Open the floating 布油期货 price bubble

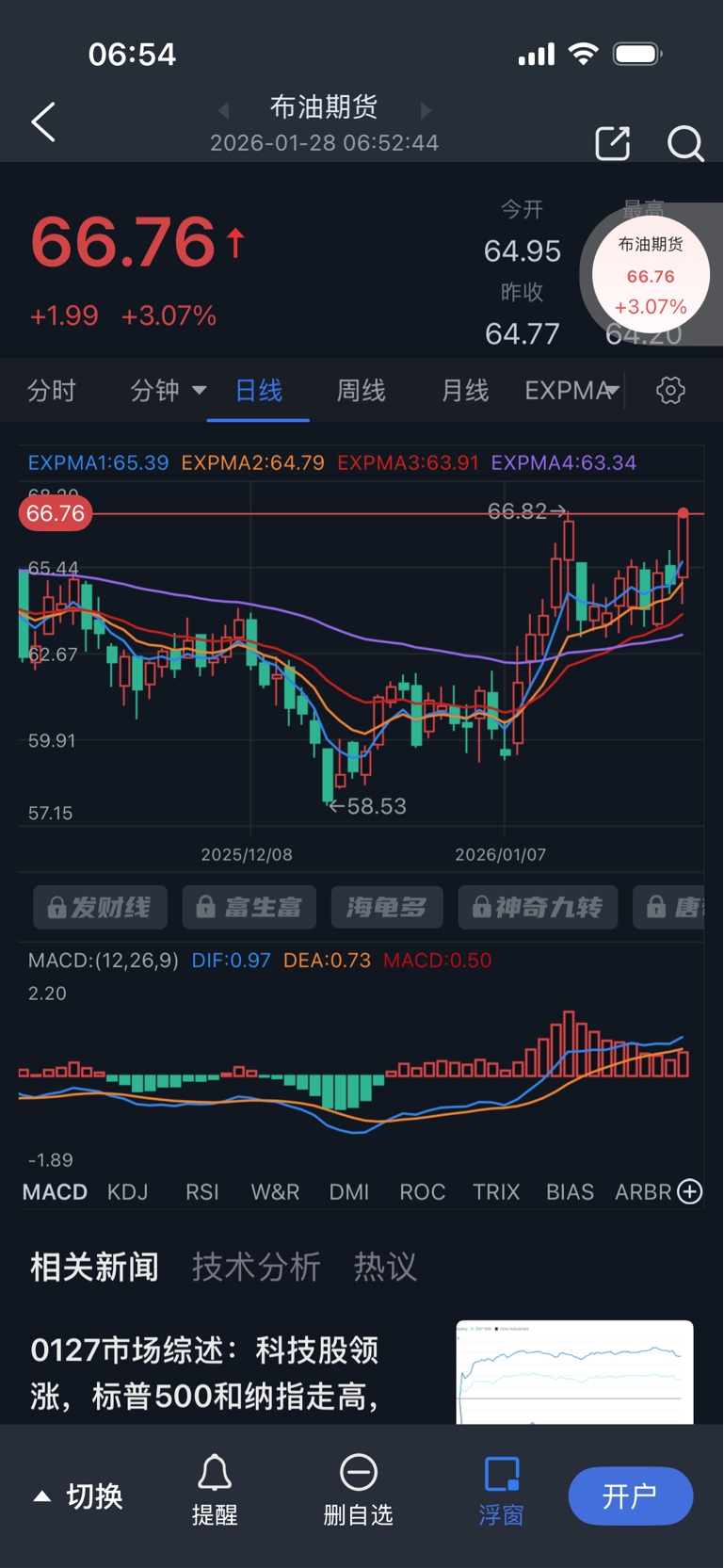pos(651,275)
